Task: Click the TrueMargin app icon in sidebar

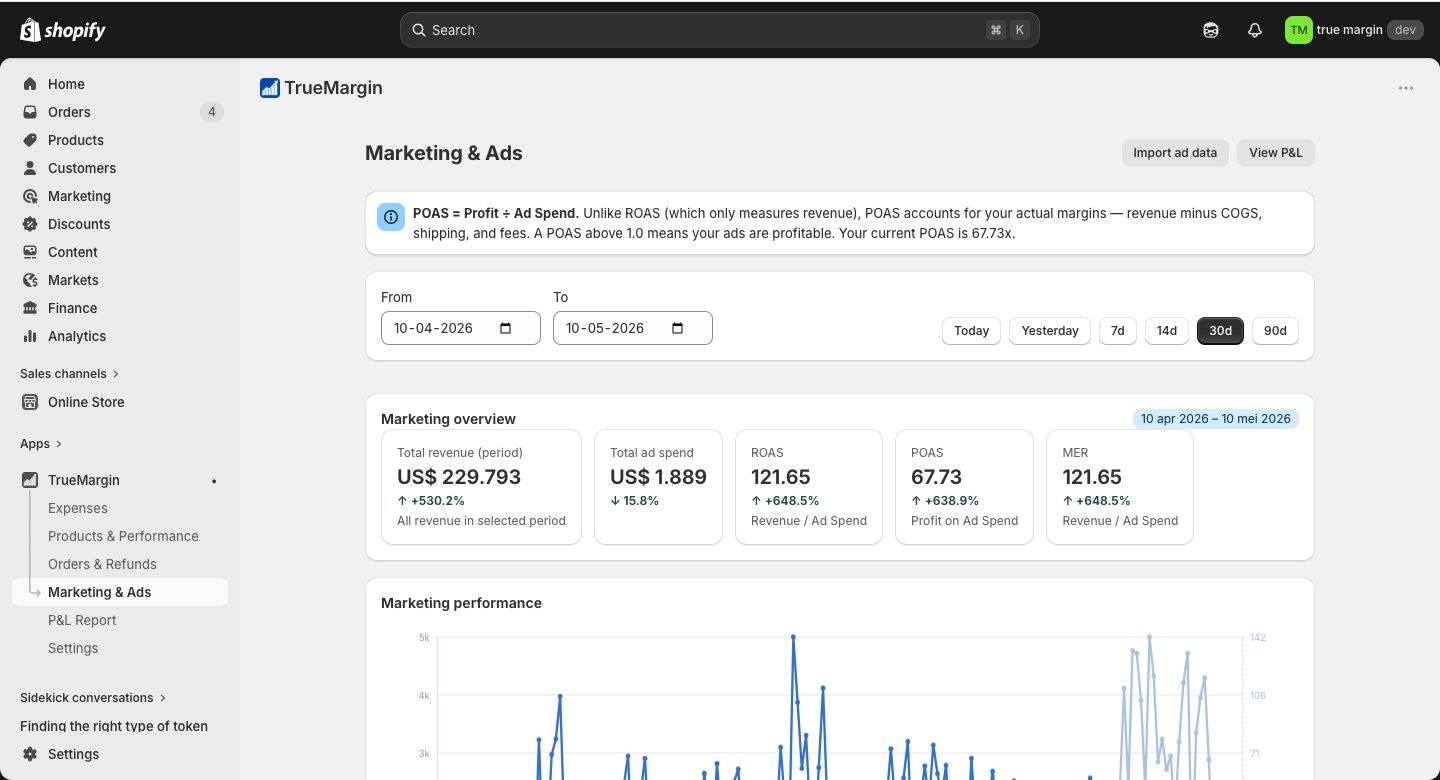Action: click(x=30, y=480)
